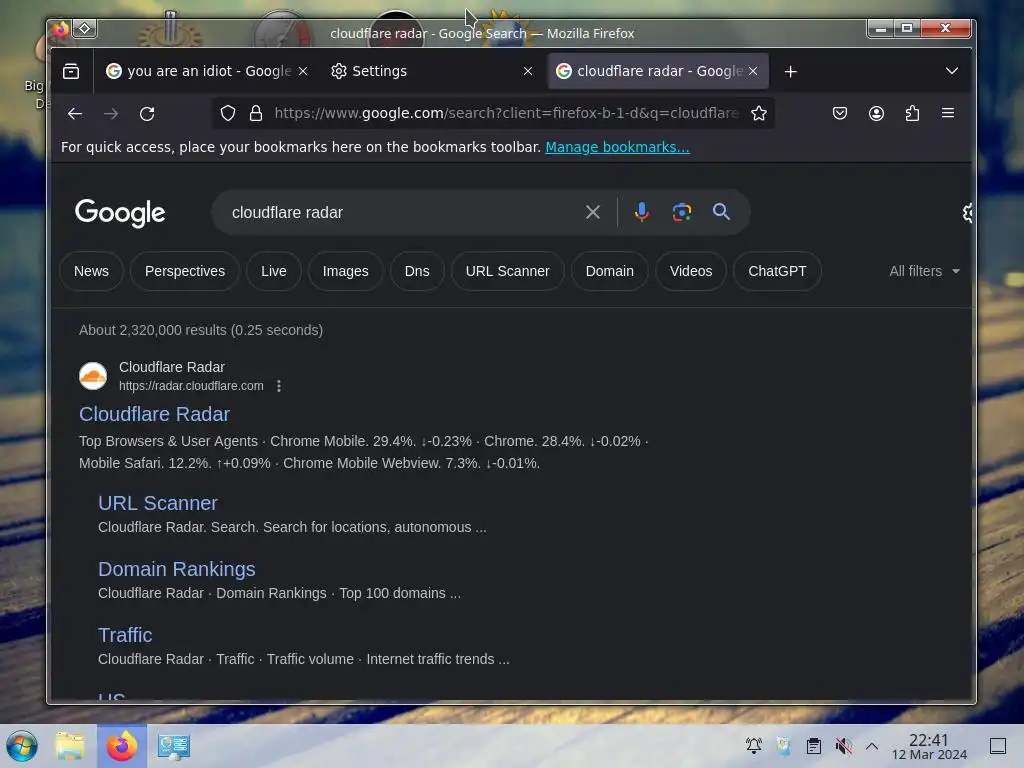Open the Firefox account icon
The width and height of the screenshot is (1024, 768).
pos(876,113)
